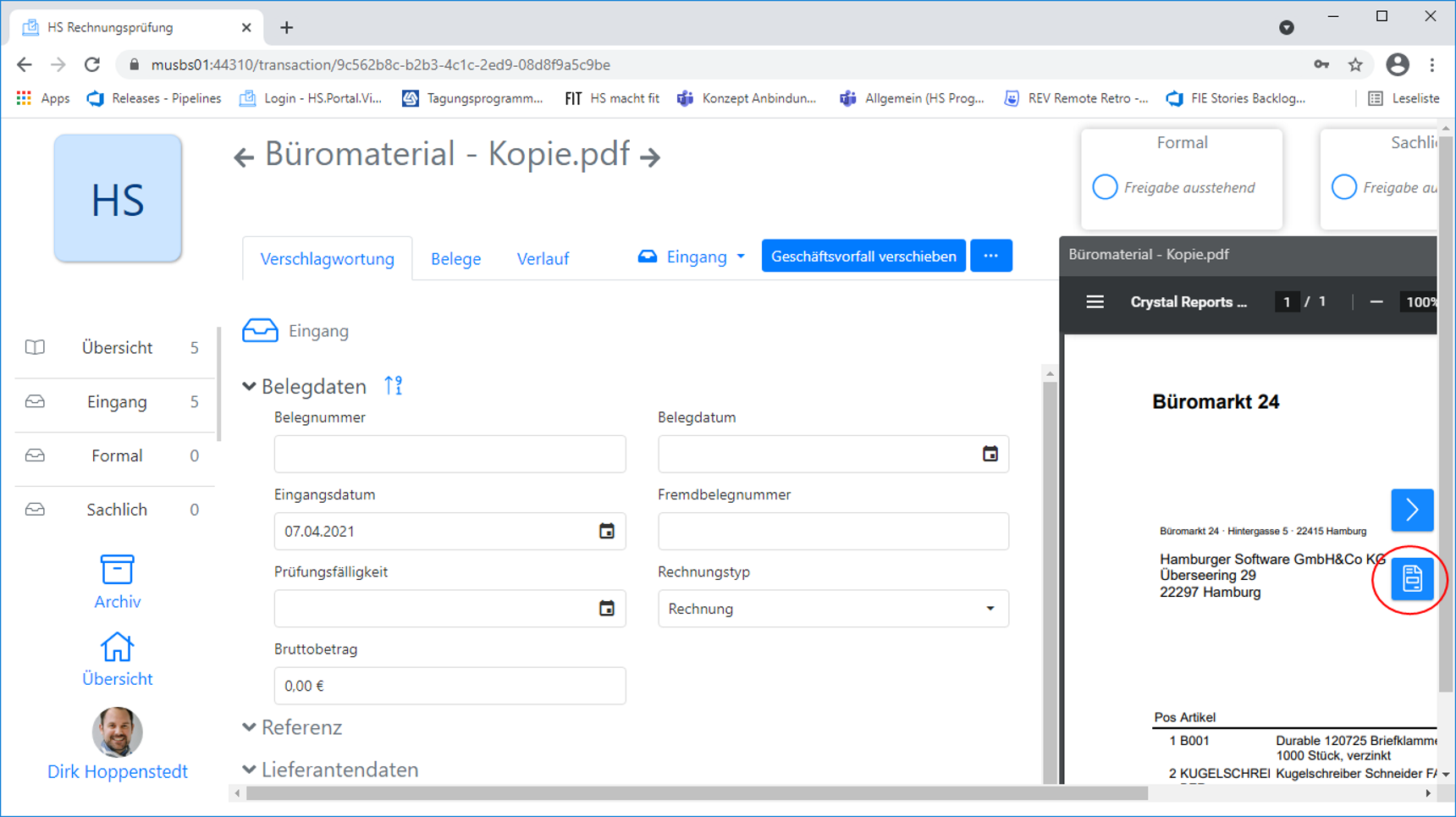Viewport: 1456px width, 817px height.
Task: Switch to the Verlauf tab
Action: tap(543, 259)
